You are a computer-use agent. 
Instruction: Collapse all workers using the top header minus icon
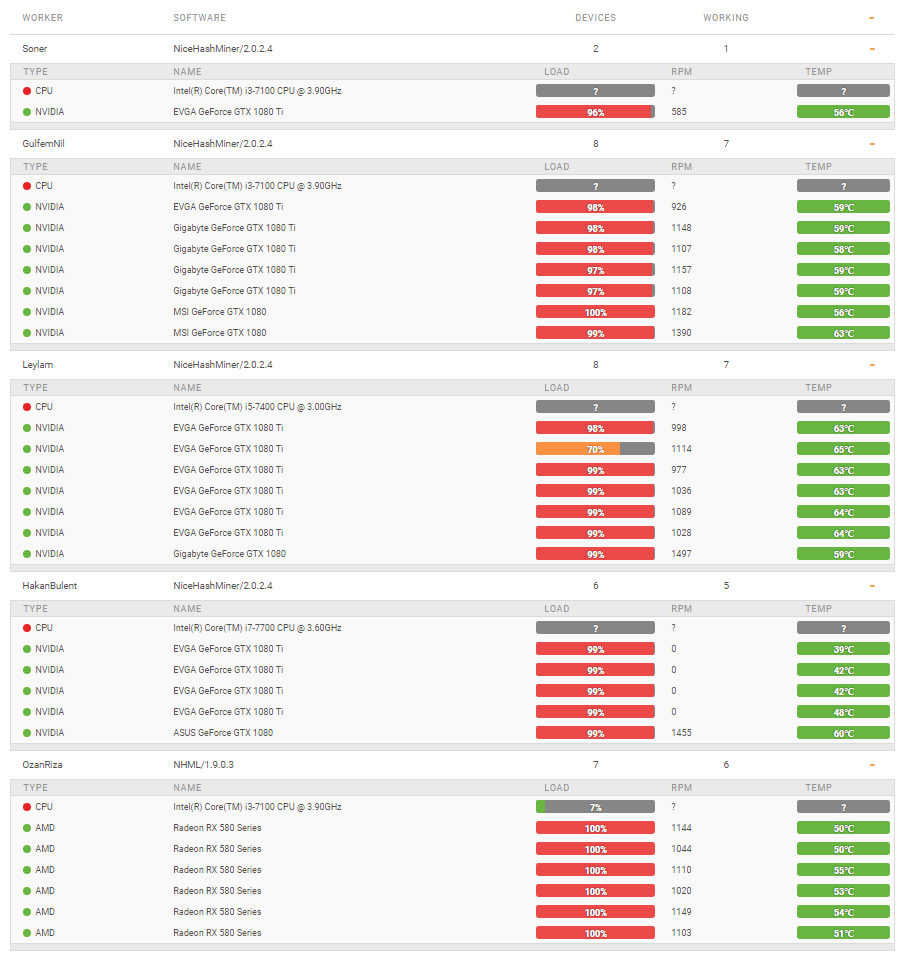[x=871, y=18]
